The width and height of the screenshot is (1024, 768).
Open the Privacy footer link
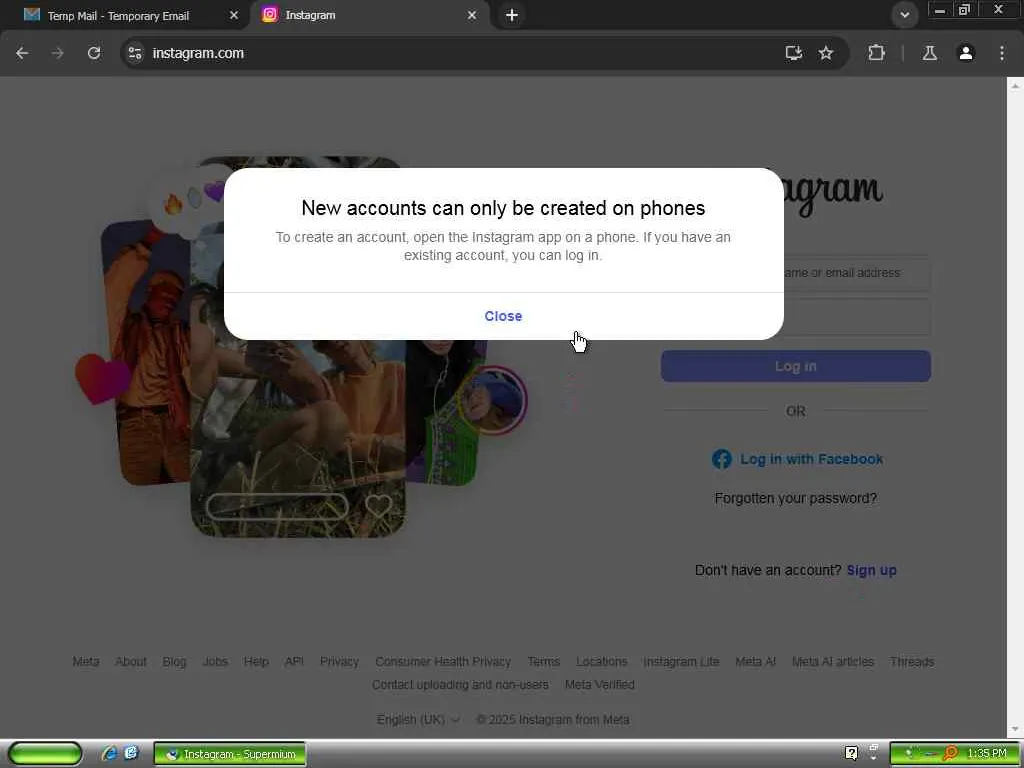[339, 662]
